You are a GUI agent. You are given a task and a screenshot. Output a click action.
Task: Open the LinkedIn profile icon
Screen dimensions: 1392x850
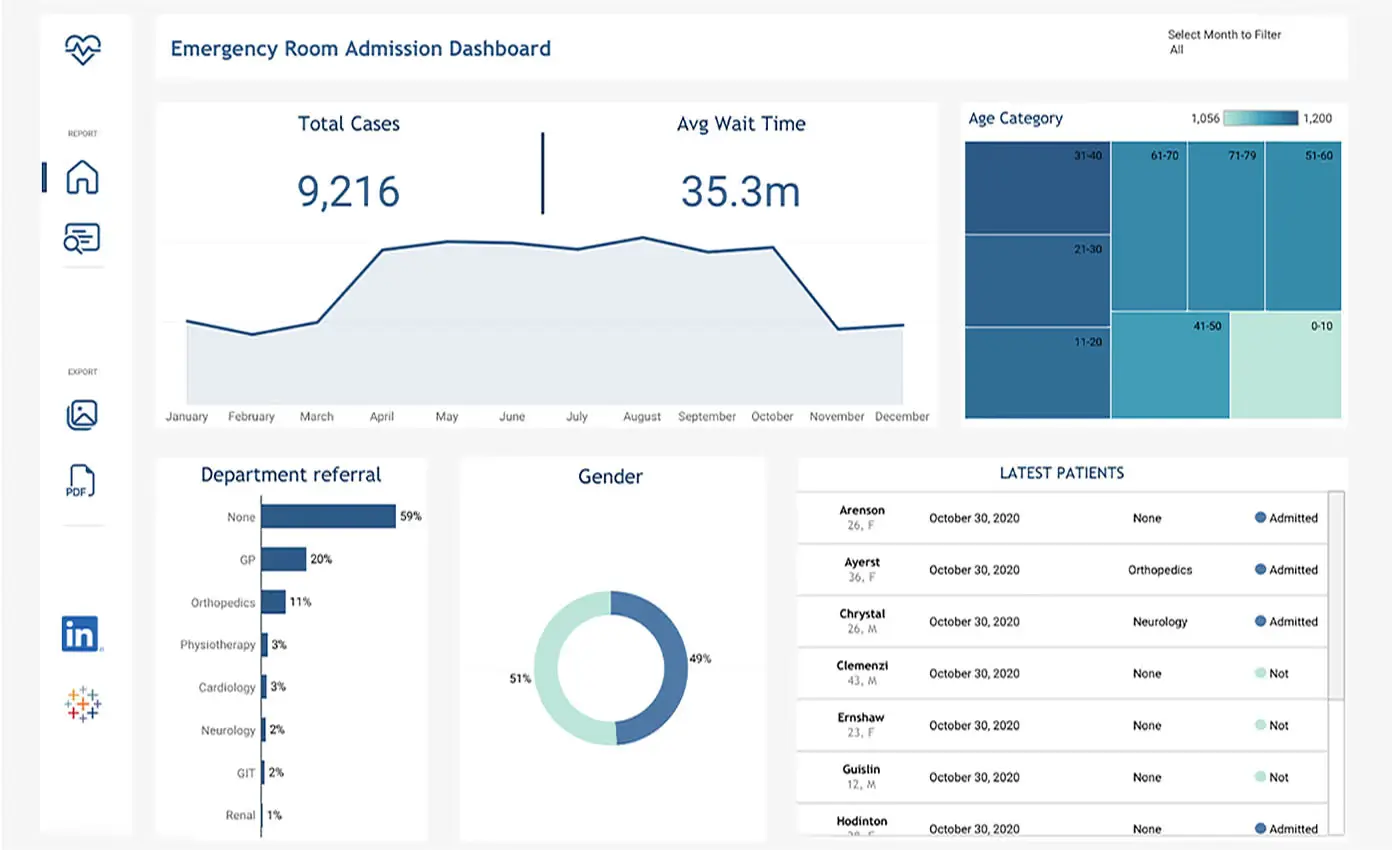[81, 634]
